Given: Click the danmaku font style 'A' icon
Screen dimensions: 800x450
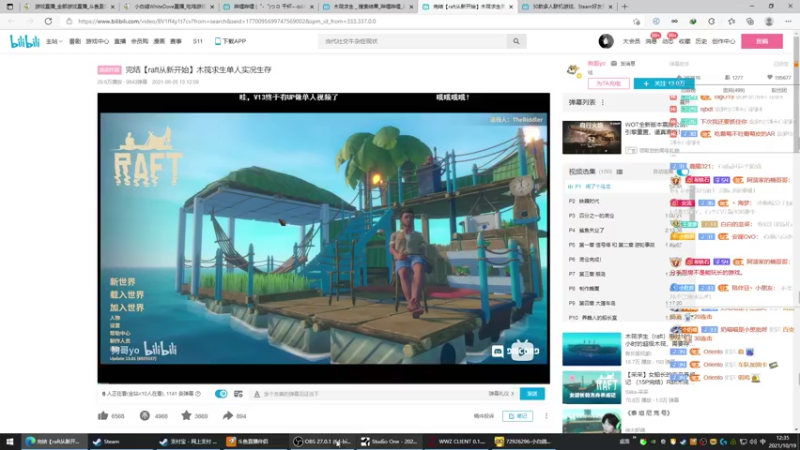Looking at the screenshot, I should point(257,394).
